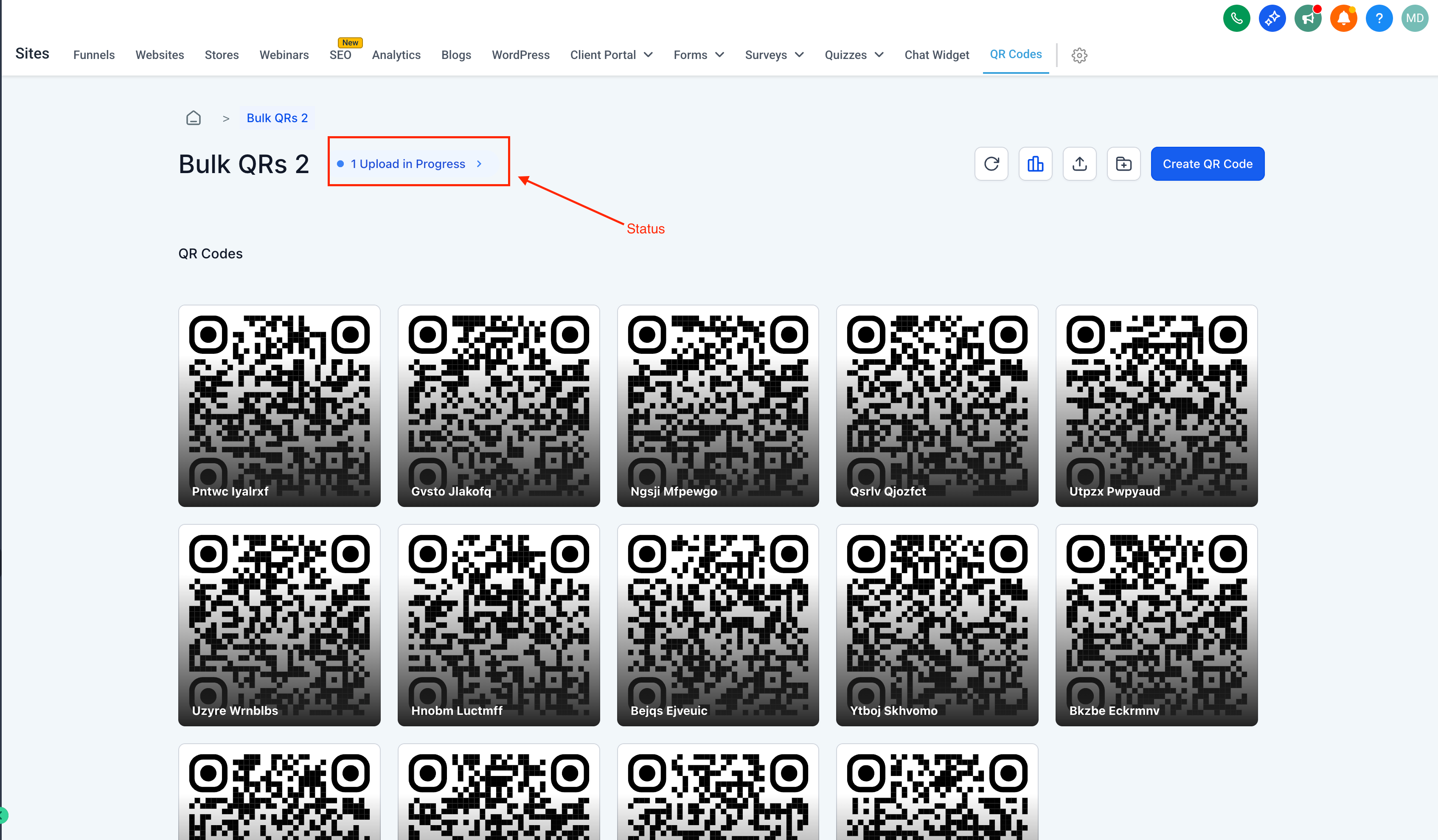Switch to the Chat Widget tab
Screen dimensions: 1438x840
click(x=936, y=55)
